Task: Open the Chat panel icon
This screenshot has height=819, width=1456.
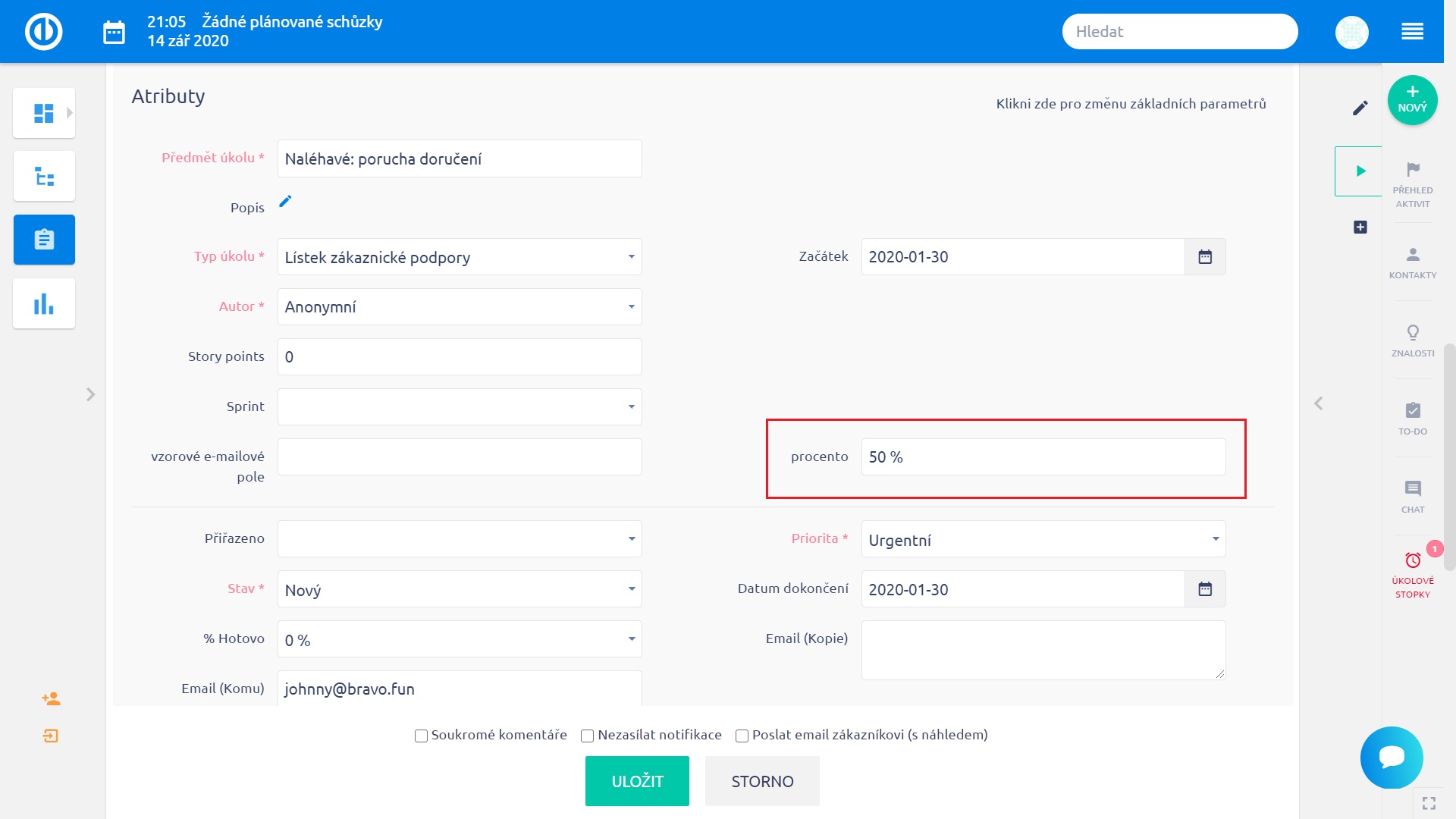Action: pos(1413,489)
